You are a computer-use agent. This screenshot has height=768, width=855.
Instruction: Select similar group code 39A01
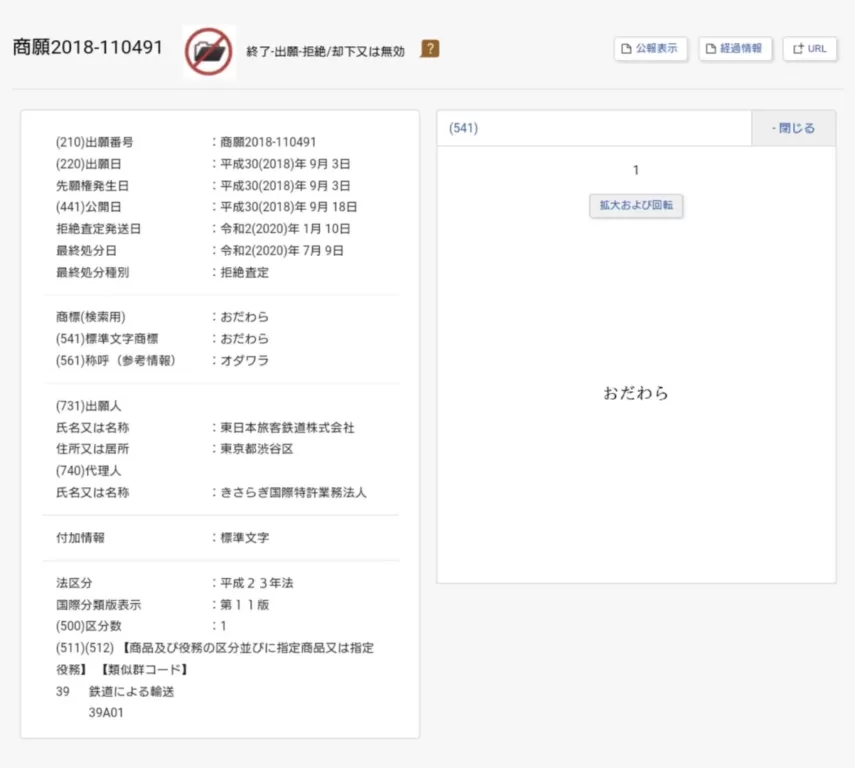(106, 713)
